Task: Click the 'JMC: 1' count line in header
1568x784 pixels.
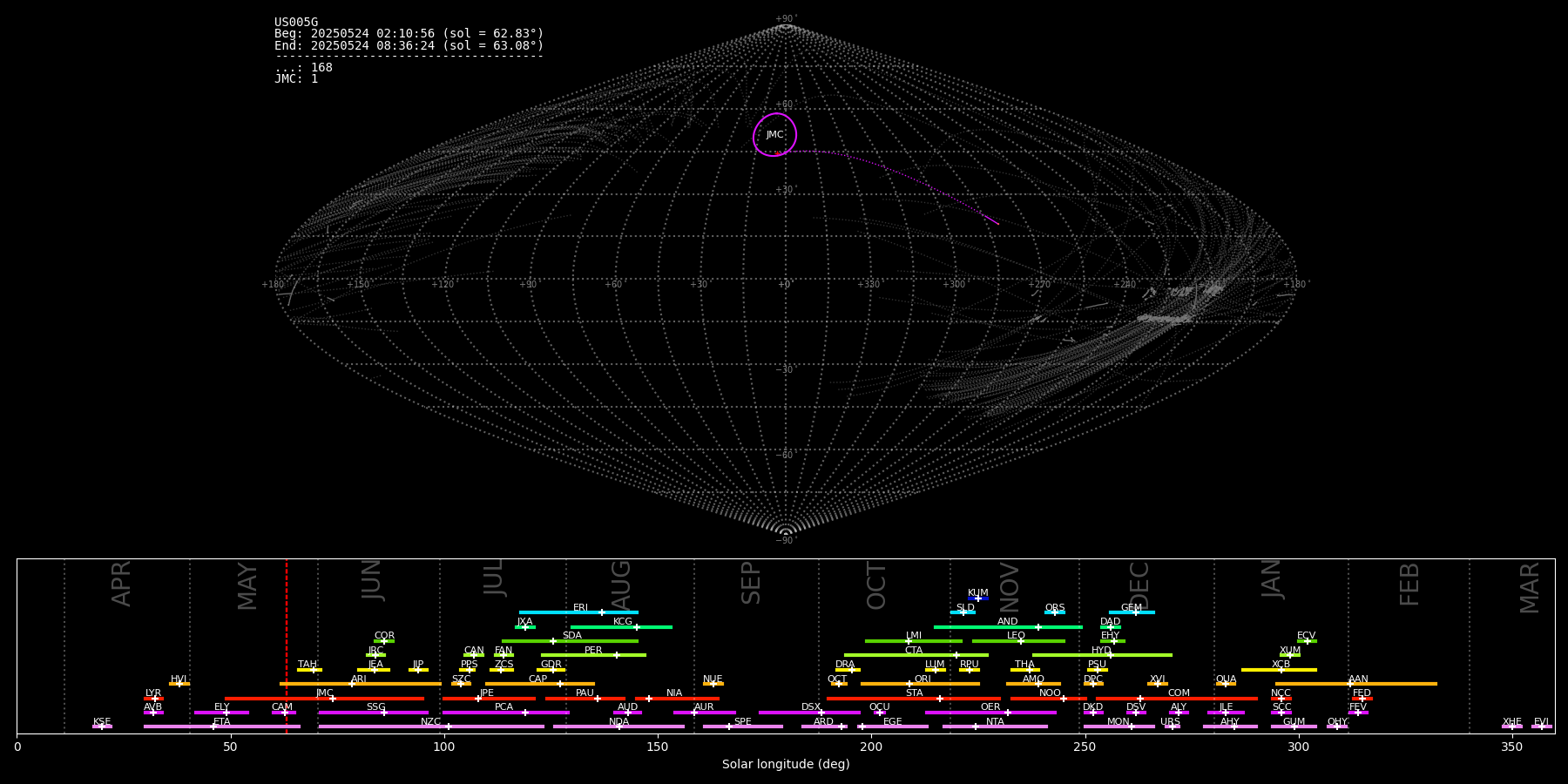Action: click(x=296, y=78)
